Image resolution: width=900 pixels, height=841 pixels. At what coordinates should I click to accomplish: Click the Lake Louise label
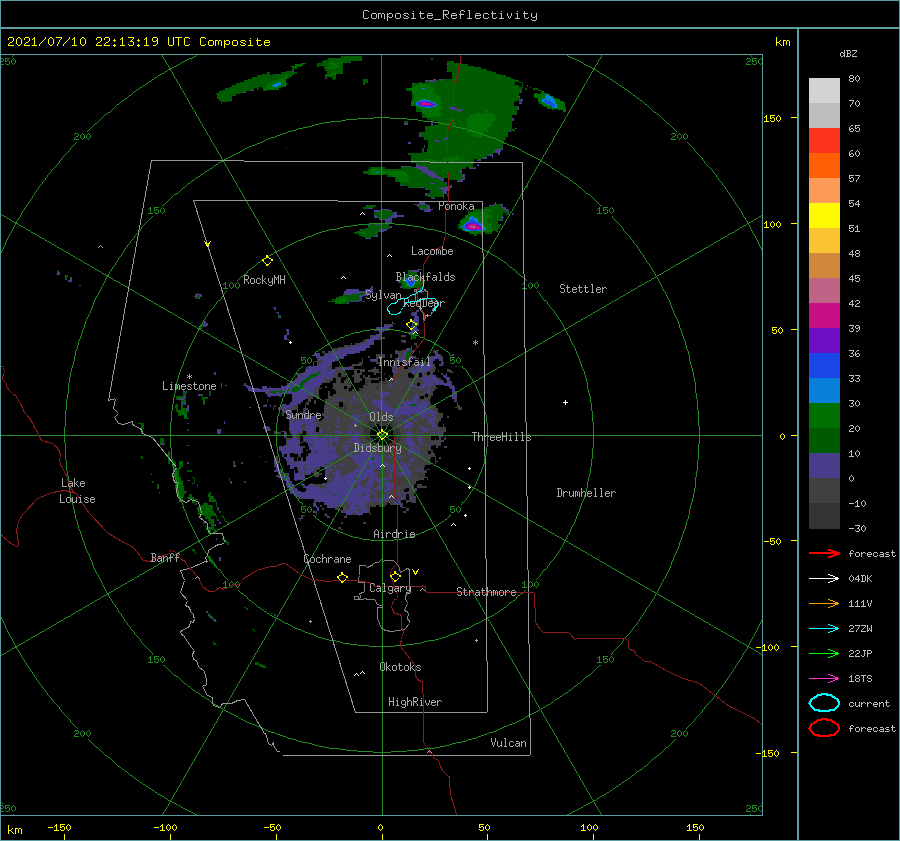click(77, 491)
